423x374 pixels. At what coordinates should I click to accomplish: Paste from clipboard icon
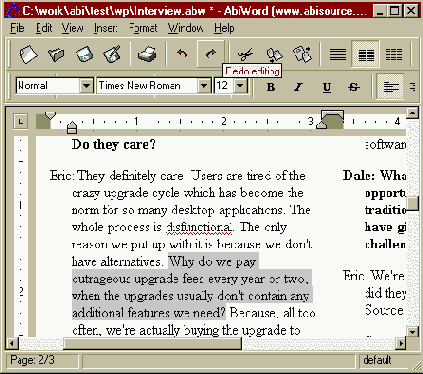click(x=302, y=54)
